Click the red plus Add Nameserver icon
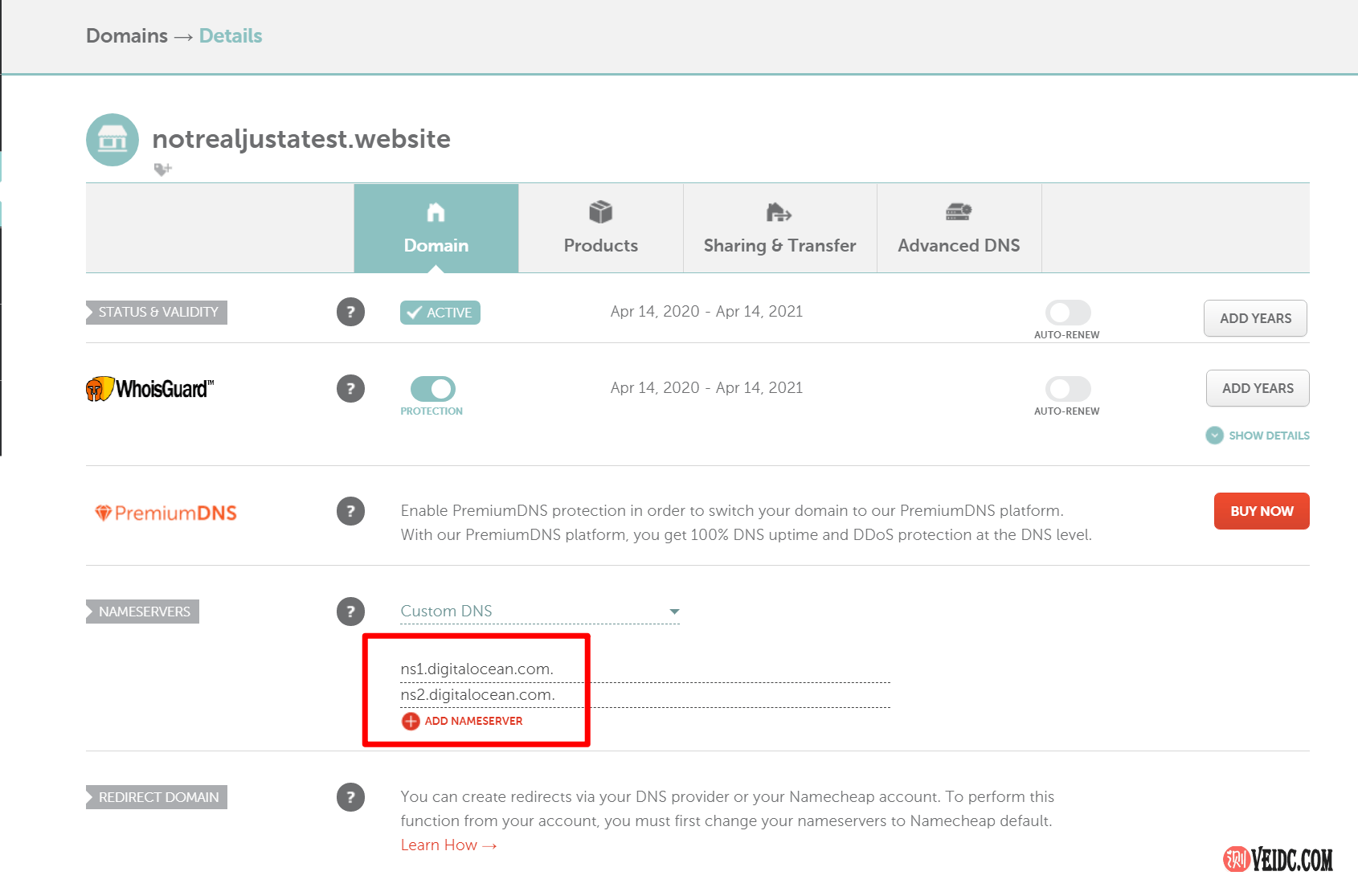Image resolution: width=1358 pixels, height=896 pixels. pyautogui.click(x=411, y=721)
